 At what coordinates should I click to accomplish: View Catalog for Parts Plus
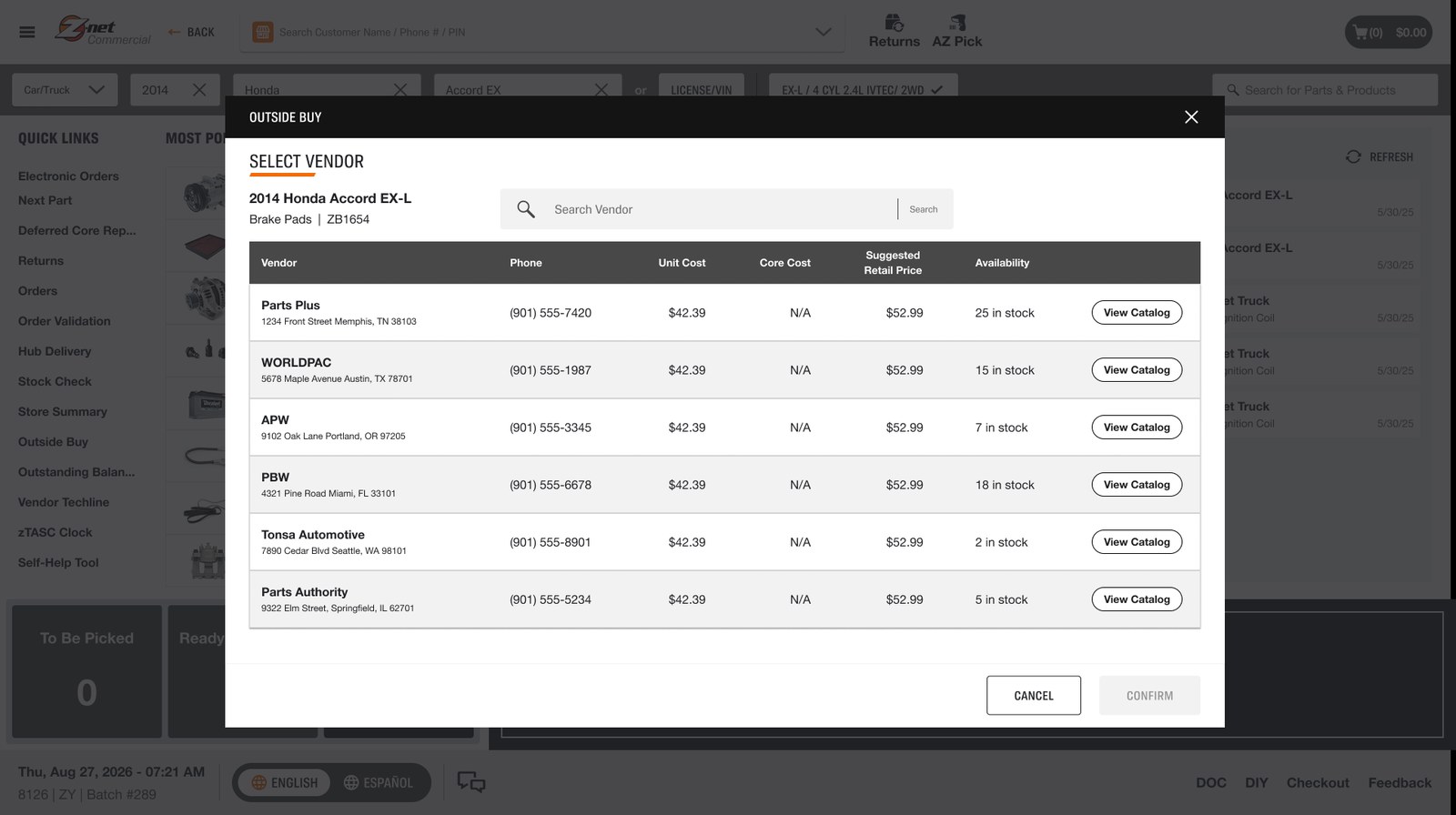1137,313
